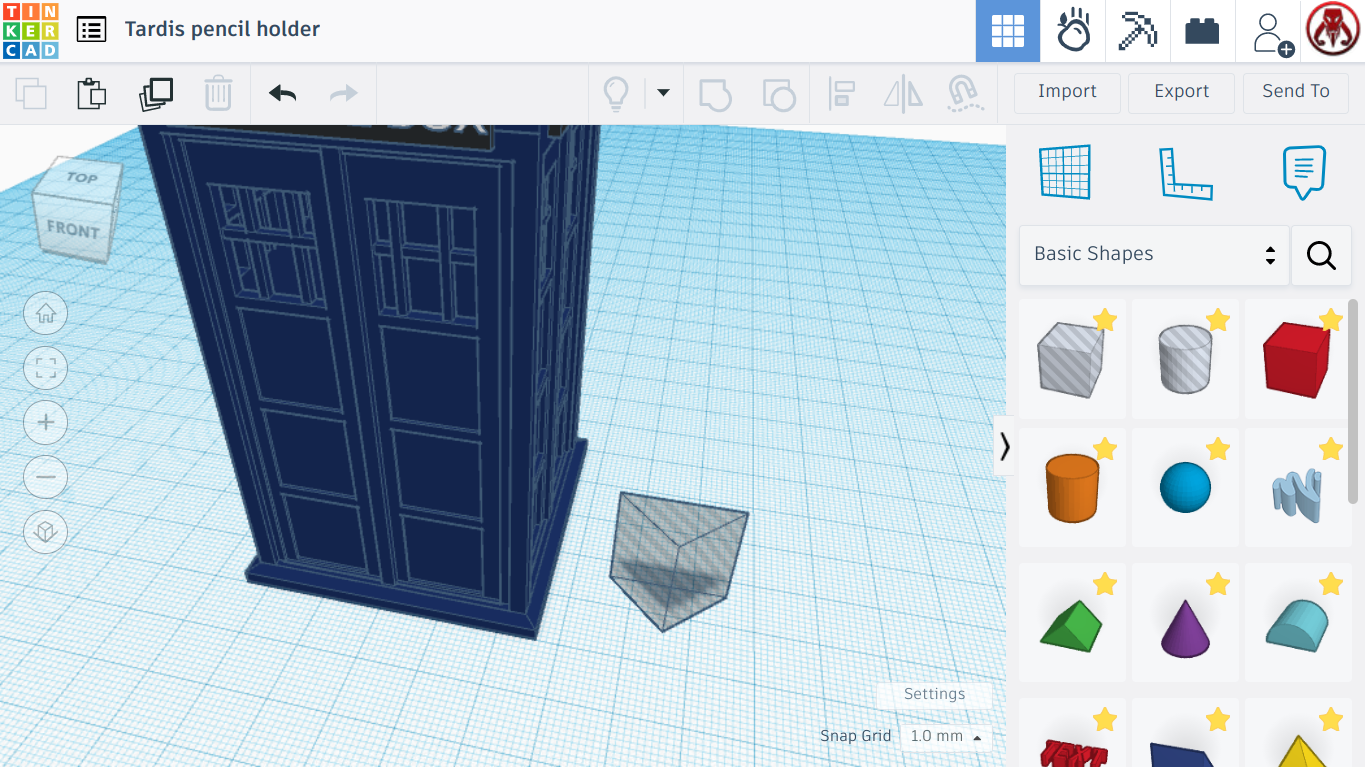1365x767 pixels.
Task: Click the Zoom out minus button
Action: coord(45,477)
